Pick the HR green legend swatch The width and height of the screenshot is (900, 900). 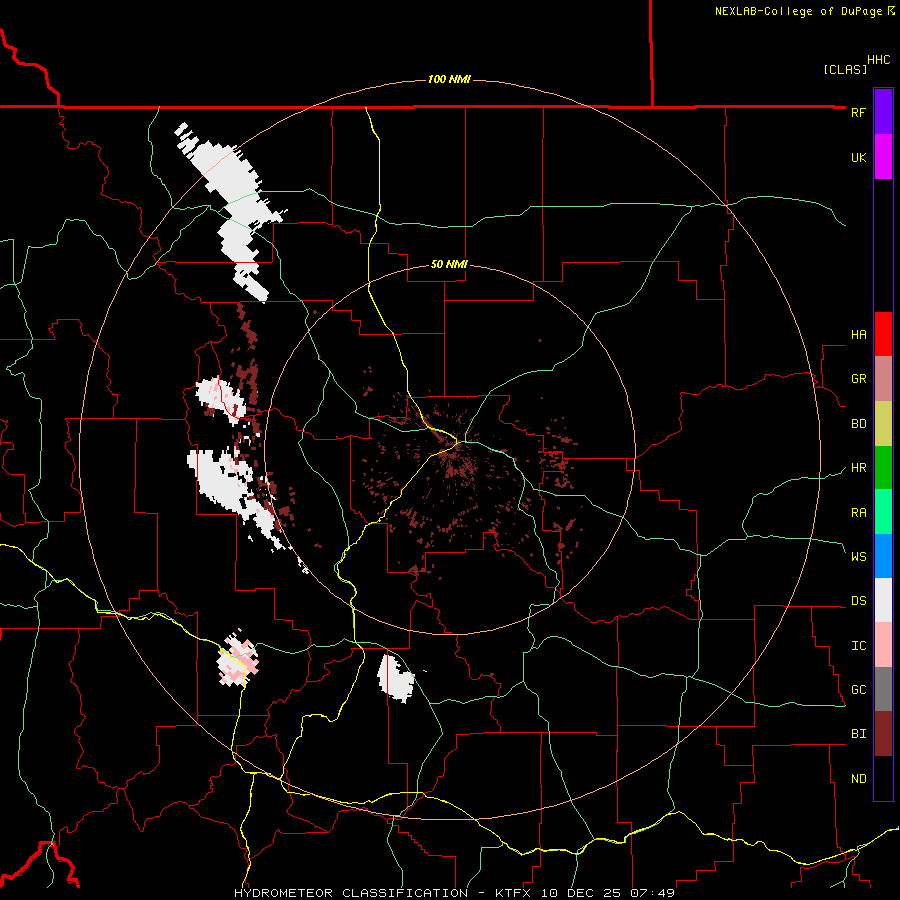point(883,468)
